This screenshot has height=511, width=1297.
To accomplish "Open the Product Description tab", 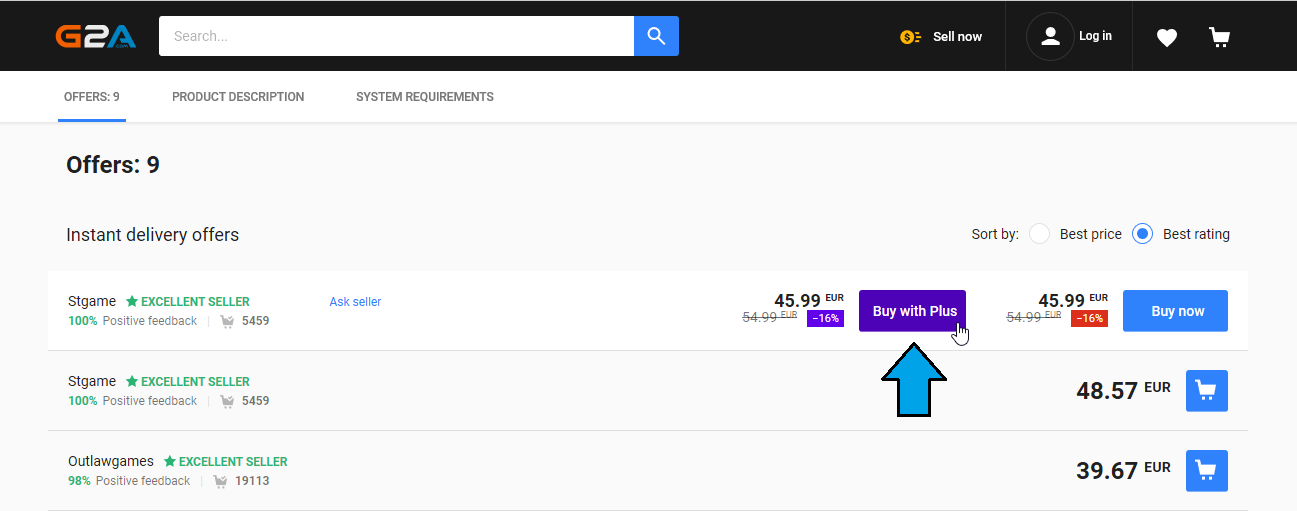I will (238, 97).
